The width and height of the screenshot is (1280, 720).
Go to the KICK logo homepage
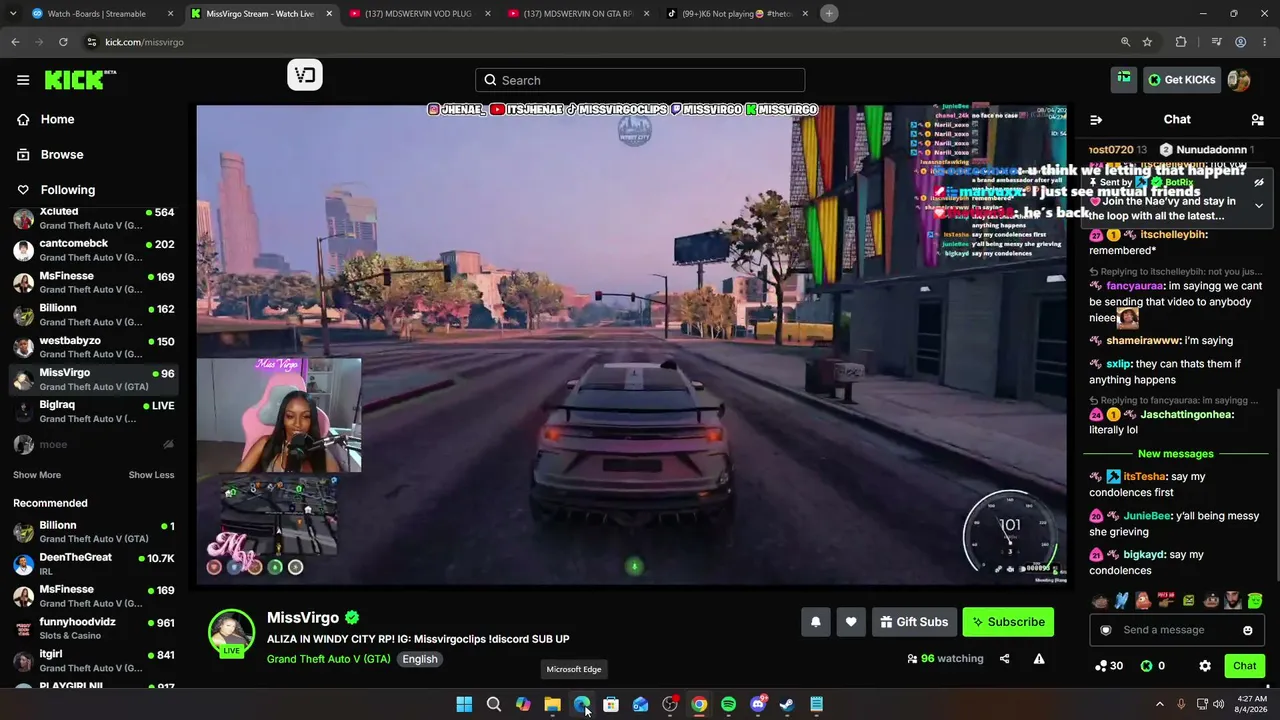[x=80, y=80]
